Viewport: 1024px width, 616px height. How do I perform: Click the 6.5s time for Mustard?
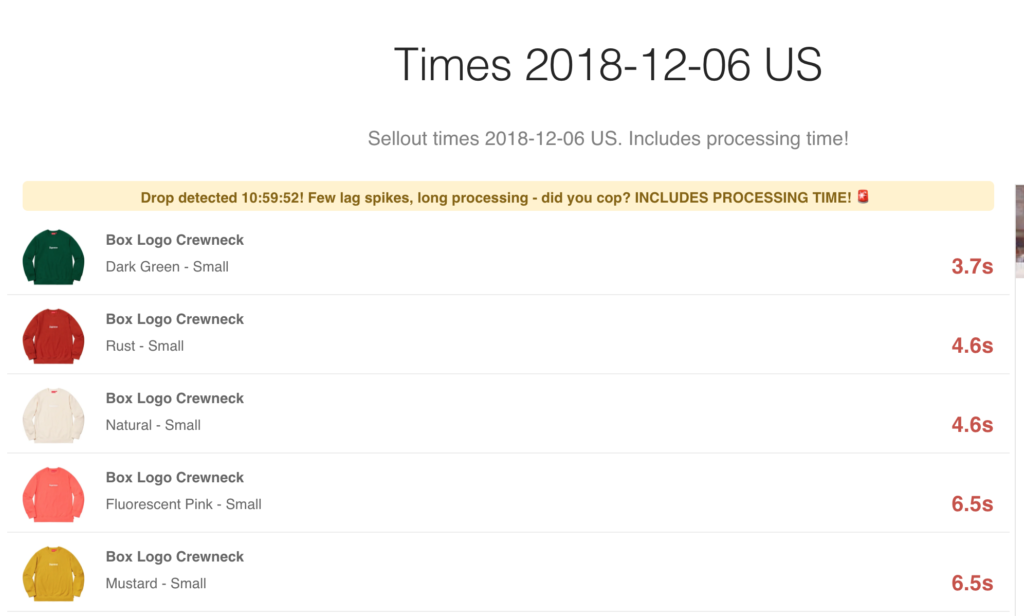point(972,583)
